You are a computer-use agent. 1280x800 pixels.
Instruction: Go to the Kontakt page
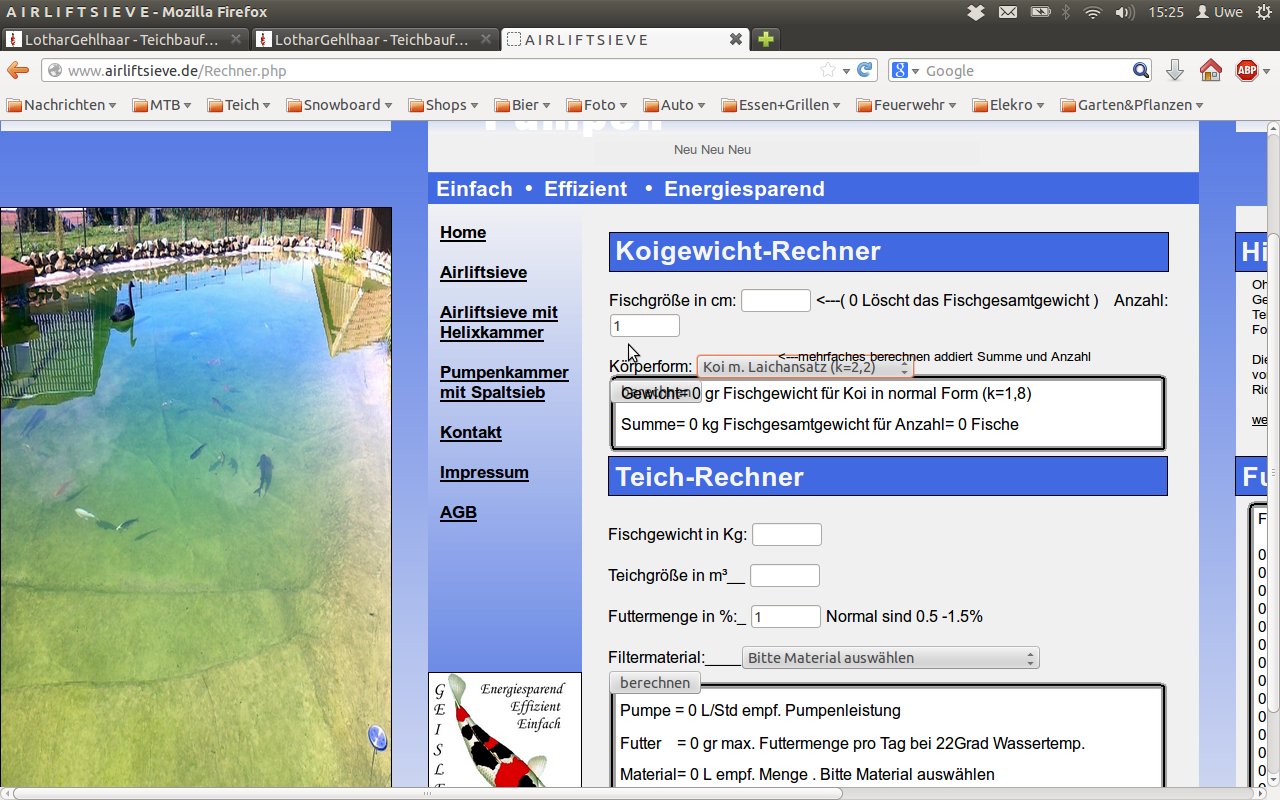pos(470,432)
